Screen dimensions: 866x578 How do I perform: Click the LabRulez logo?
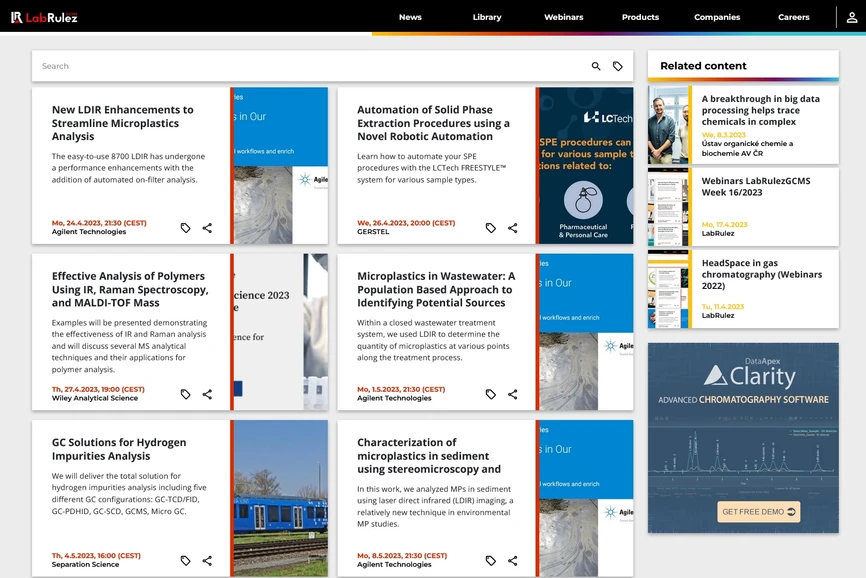[x=44, y=17]
